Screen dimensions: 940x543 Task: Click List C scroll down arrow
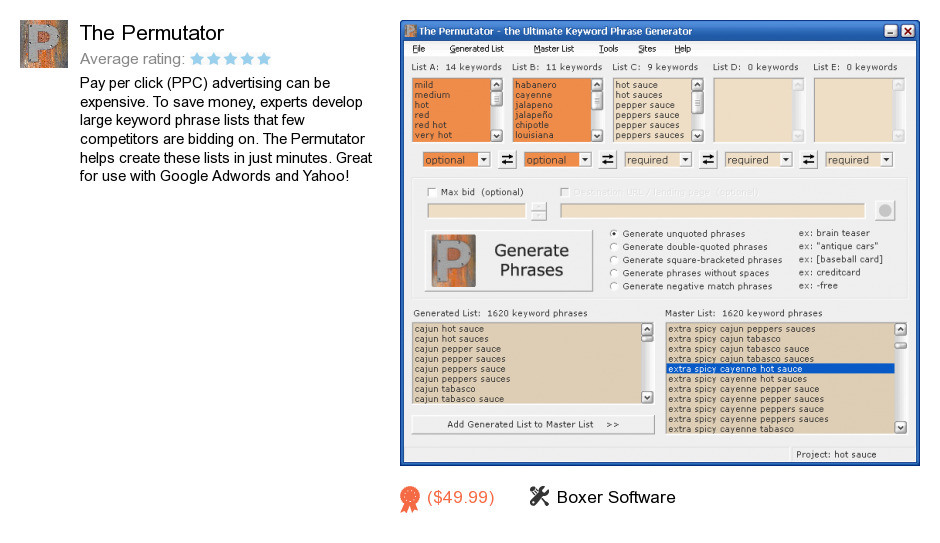697,135
